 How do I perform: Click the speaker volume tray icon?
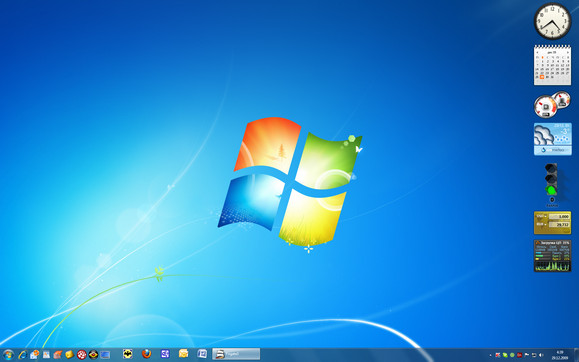541,355
